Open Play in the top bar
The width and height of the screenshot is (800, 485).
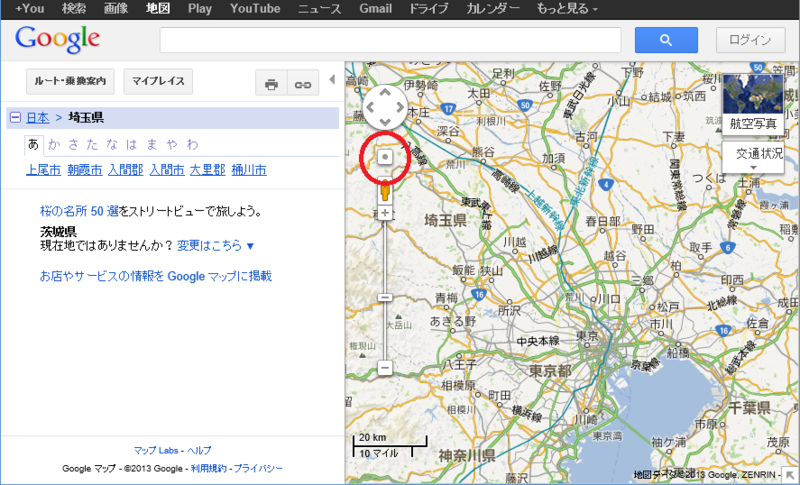click(199, 9)
